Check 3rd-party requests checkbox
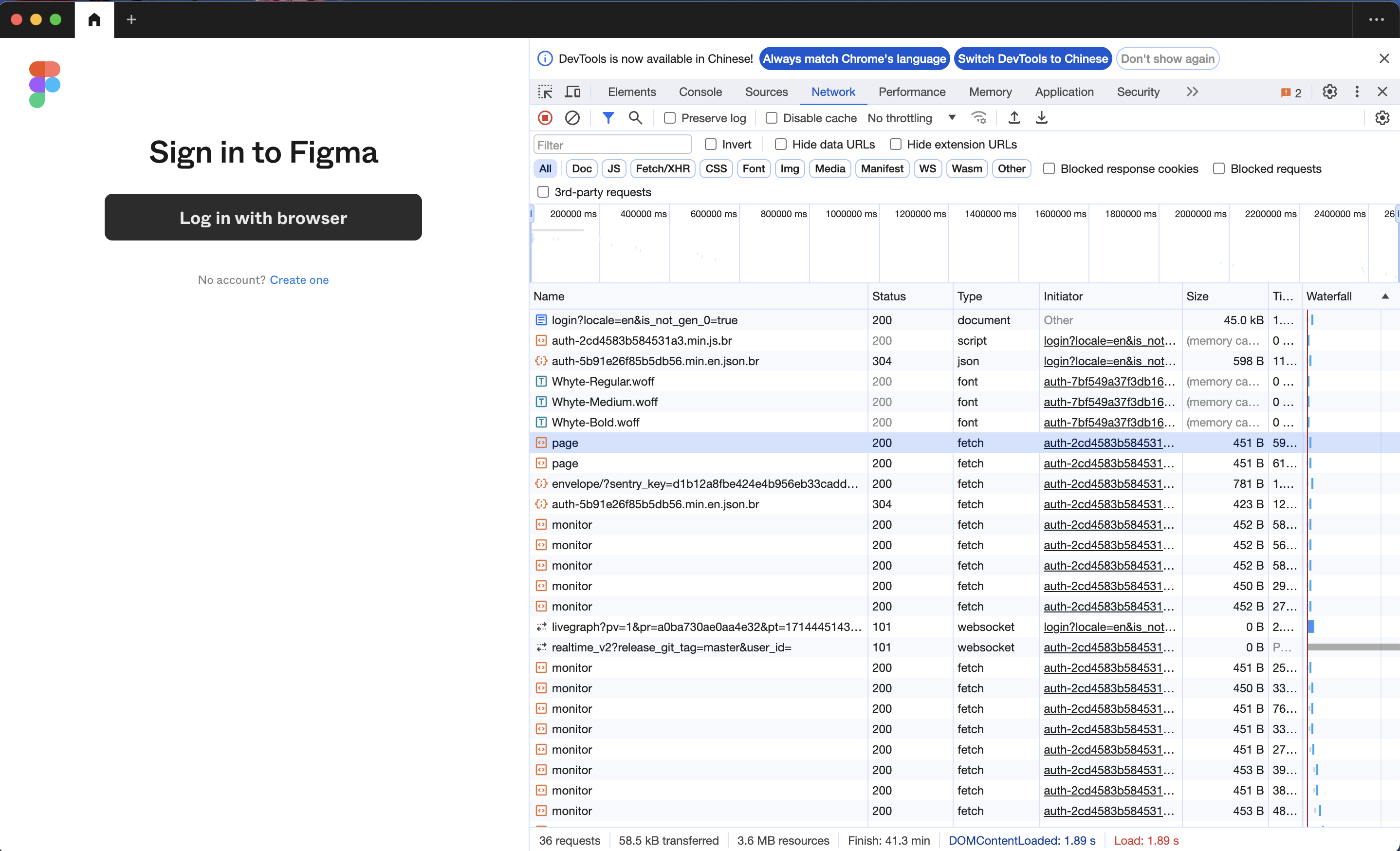1400x851 pixels. (543, 192)
